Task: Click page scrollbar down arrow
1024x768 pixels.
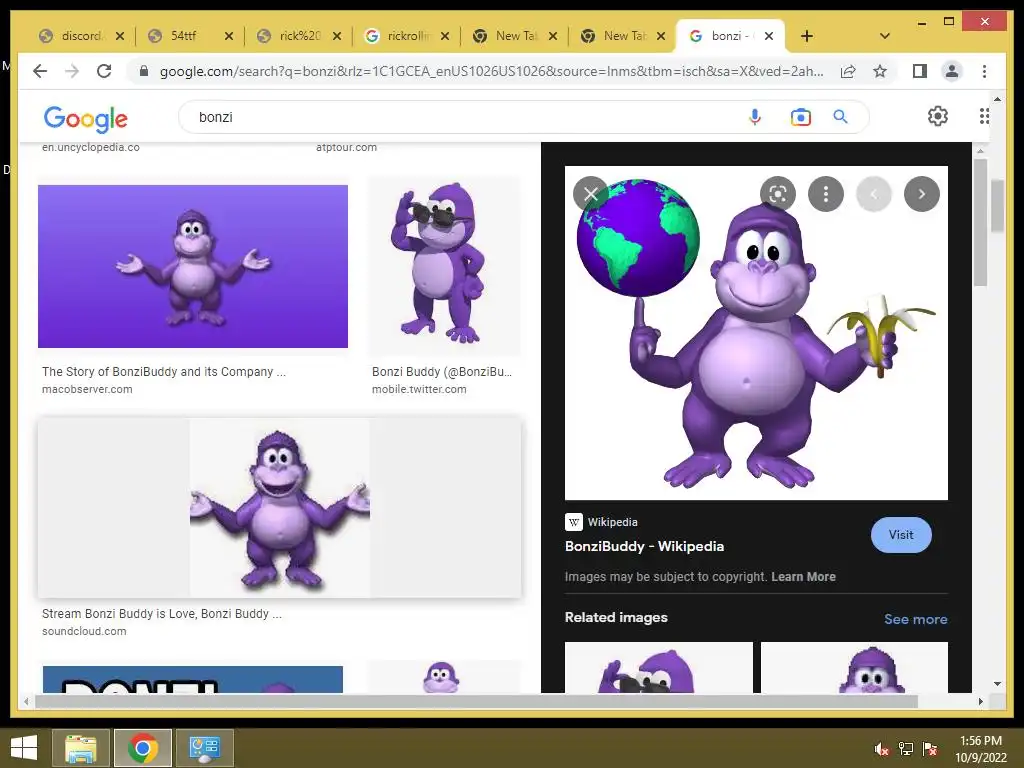Action: pos(997,684)
